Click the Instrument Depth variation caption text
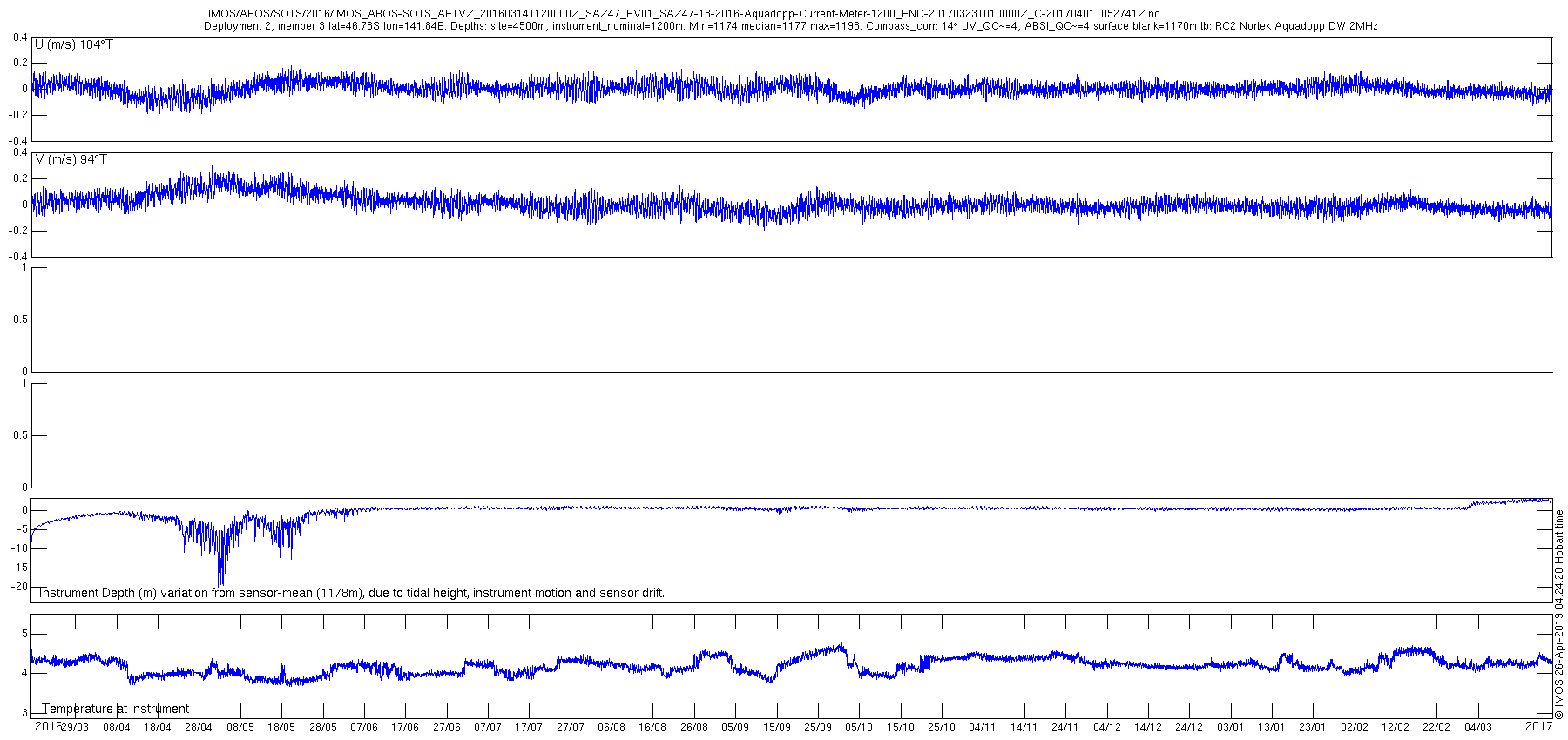This screenshot has width=1568, height=740. 351,593
